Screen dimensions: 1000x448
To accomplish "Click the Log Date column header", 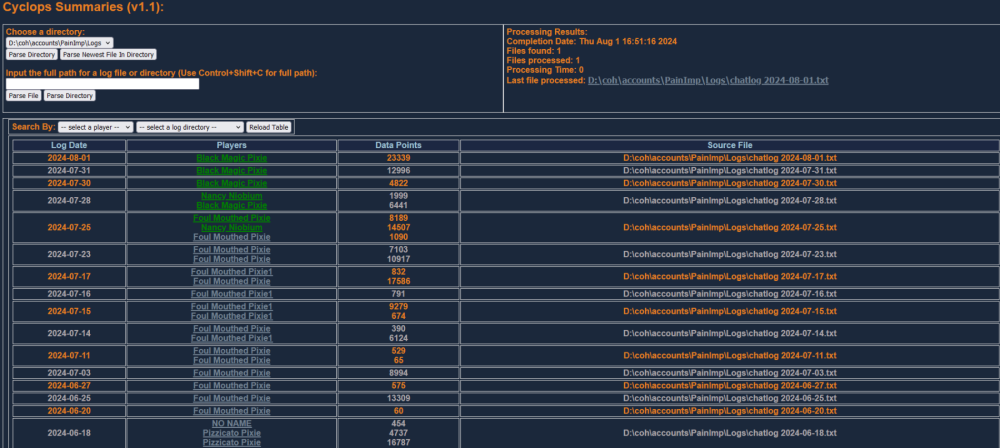I will 68,146.
